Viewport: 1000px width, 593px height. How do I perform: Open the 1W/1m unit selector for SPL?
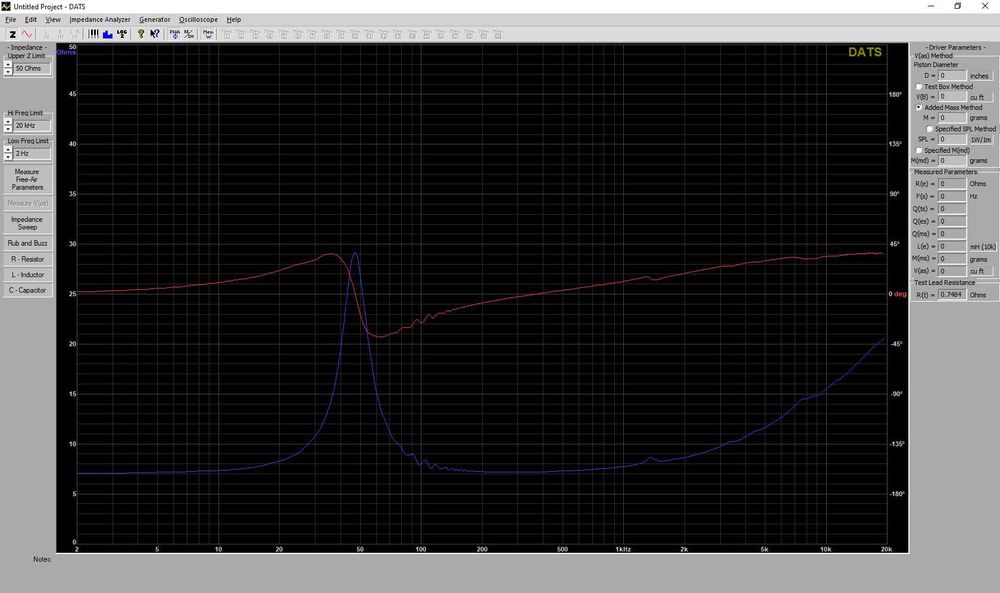click(981, 140)
